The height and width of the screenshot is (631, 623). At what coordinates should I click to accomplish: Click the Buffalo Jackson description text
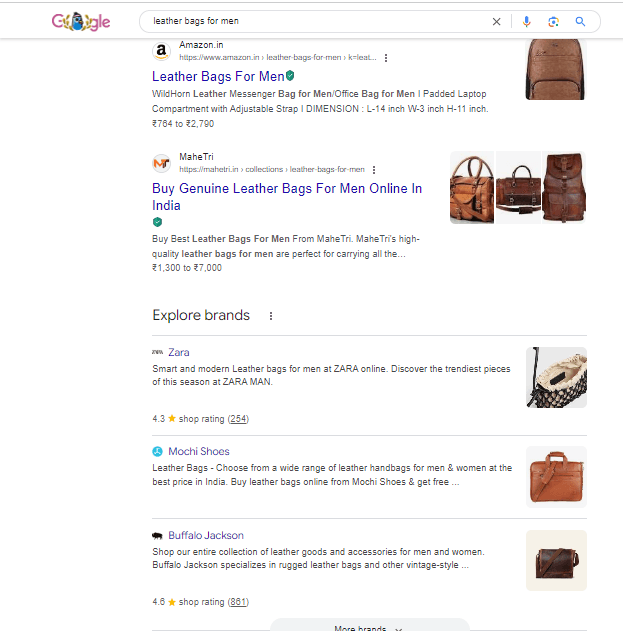(x=318, y=558)
